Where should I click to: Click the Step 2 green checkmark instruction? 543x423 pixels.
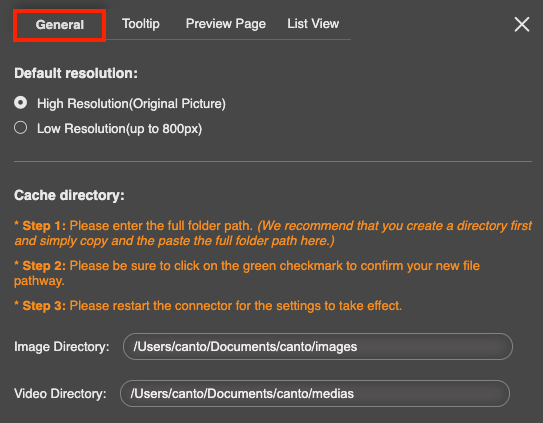pyautogui.click(x=247, y=273)
